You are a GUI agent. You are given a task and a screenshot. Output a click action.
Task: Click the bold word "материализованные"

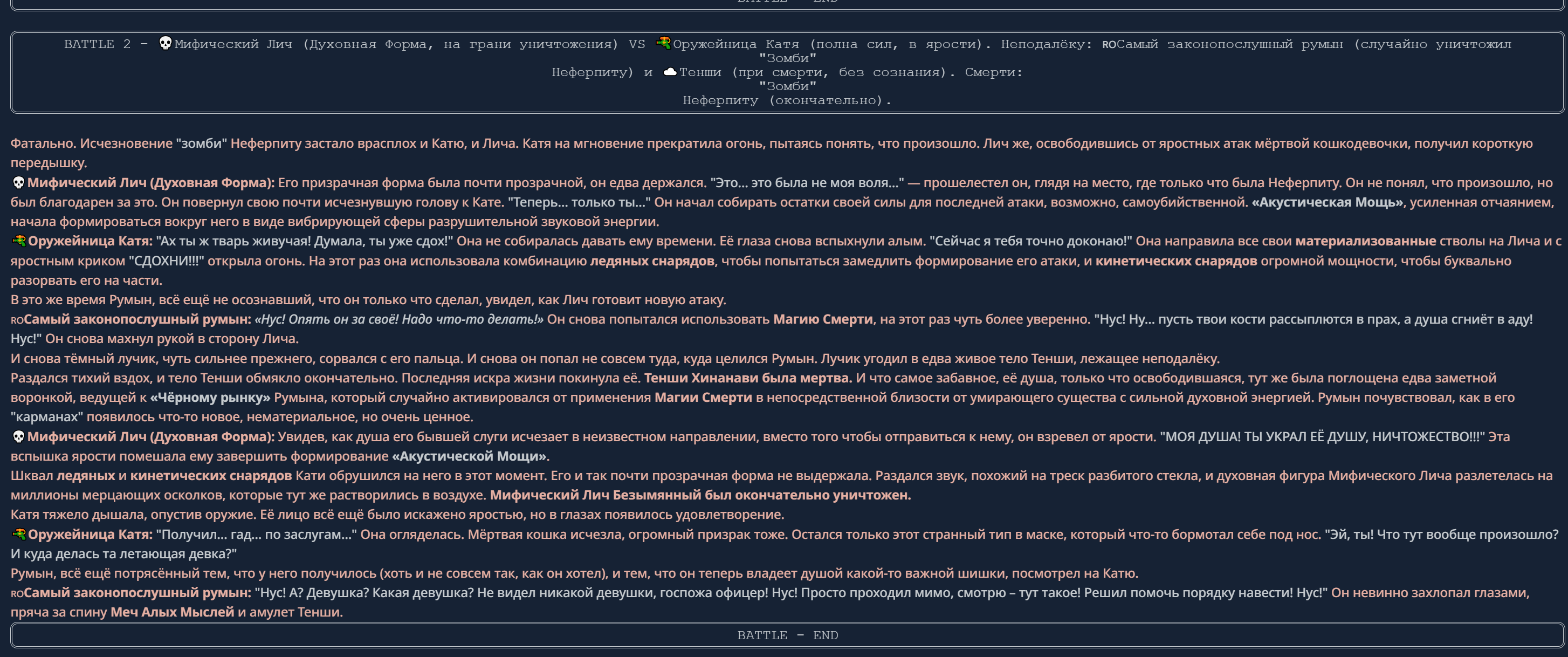[1365, 241]
